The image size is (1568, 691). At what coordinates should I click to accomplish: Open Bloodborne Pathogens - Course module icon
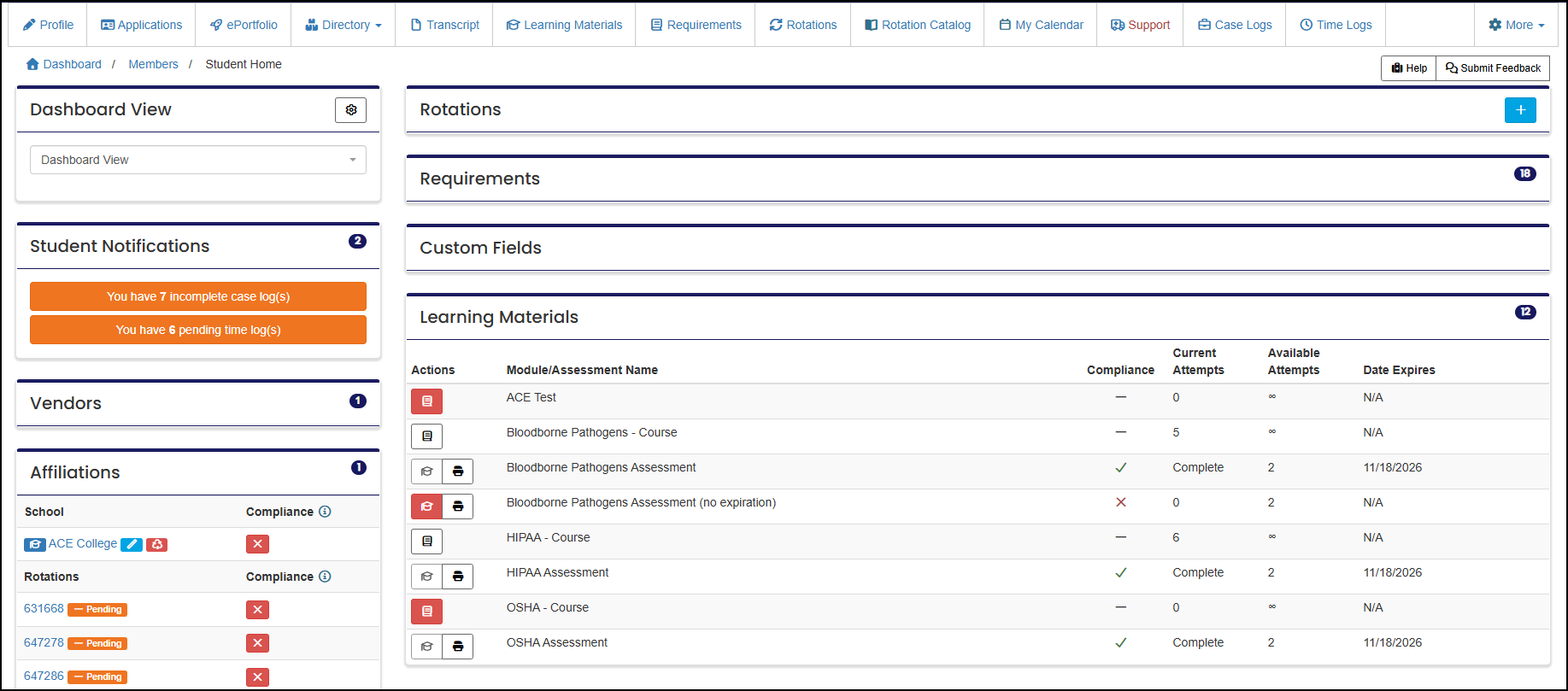pyautogui.click(x=426, y=436)
